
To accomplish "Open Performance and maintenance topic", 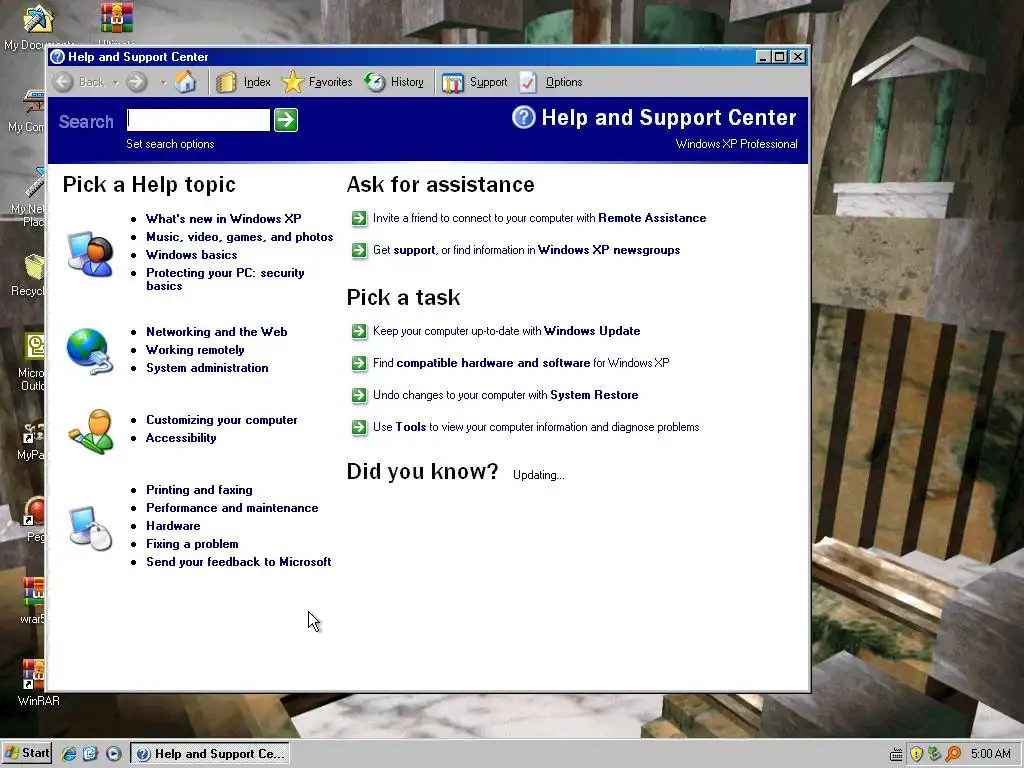I will point(232,507).
